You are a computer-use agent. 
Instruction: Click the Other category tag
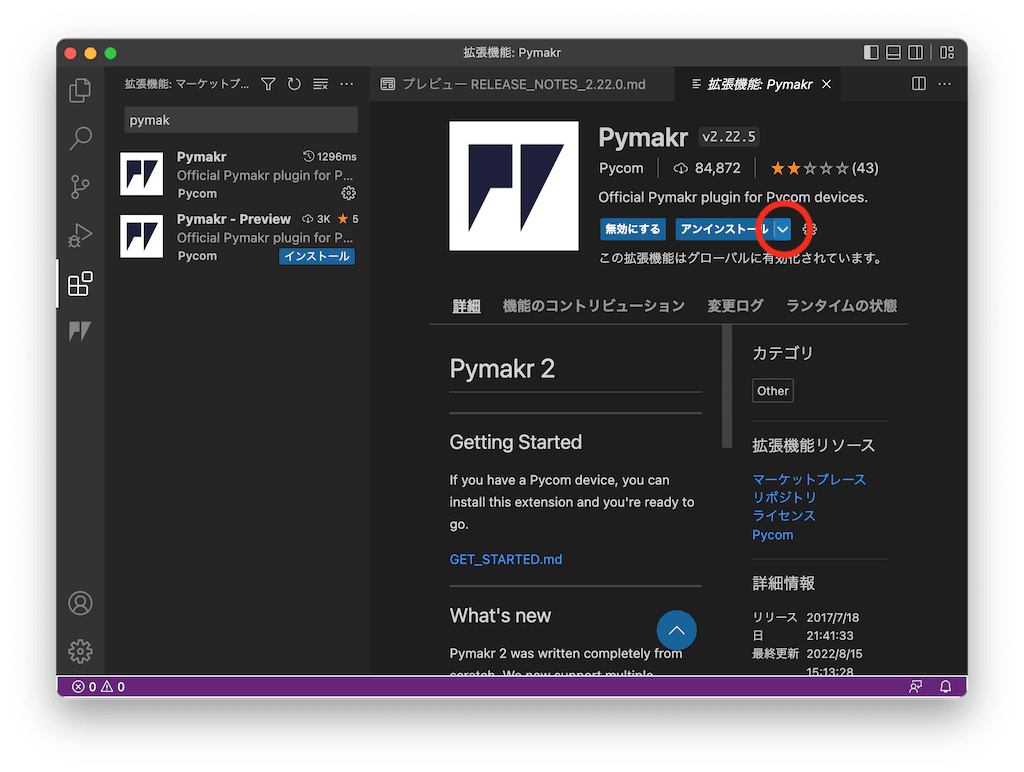(773, 391)
